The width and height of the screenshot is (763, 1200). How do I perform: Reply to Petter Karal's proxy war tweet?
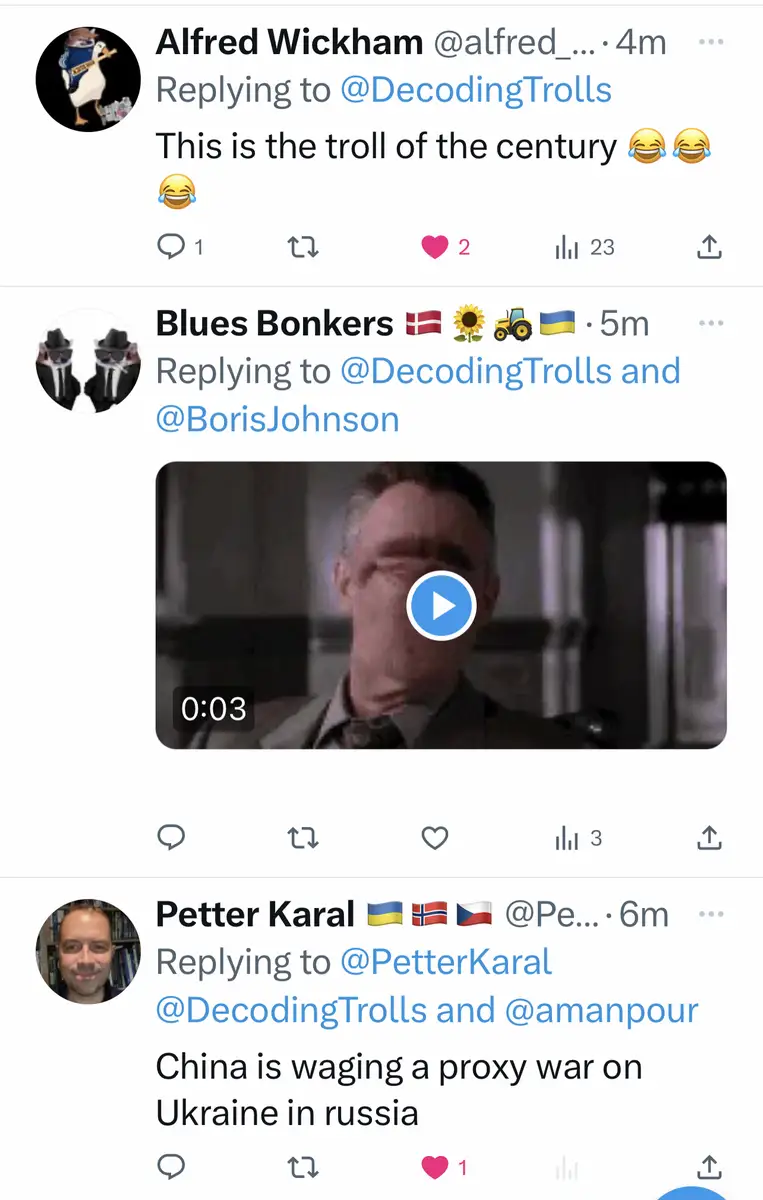point(173,1166)
